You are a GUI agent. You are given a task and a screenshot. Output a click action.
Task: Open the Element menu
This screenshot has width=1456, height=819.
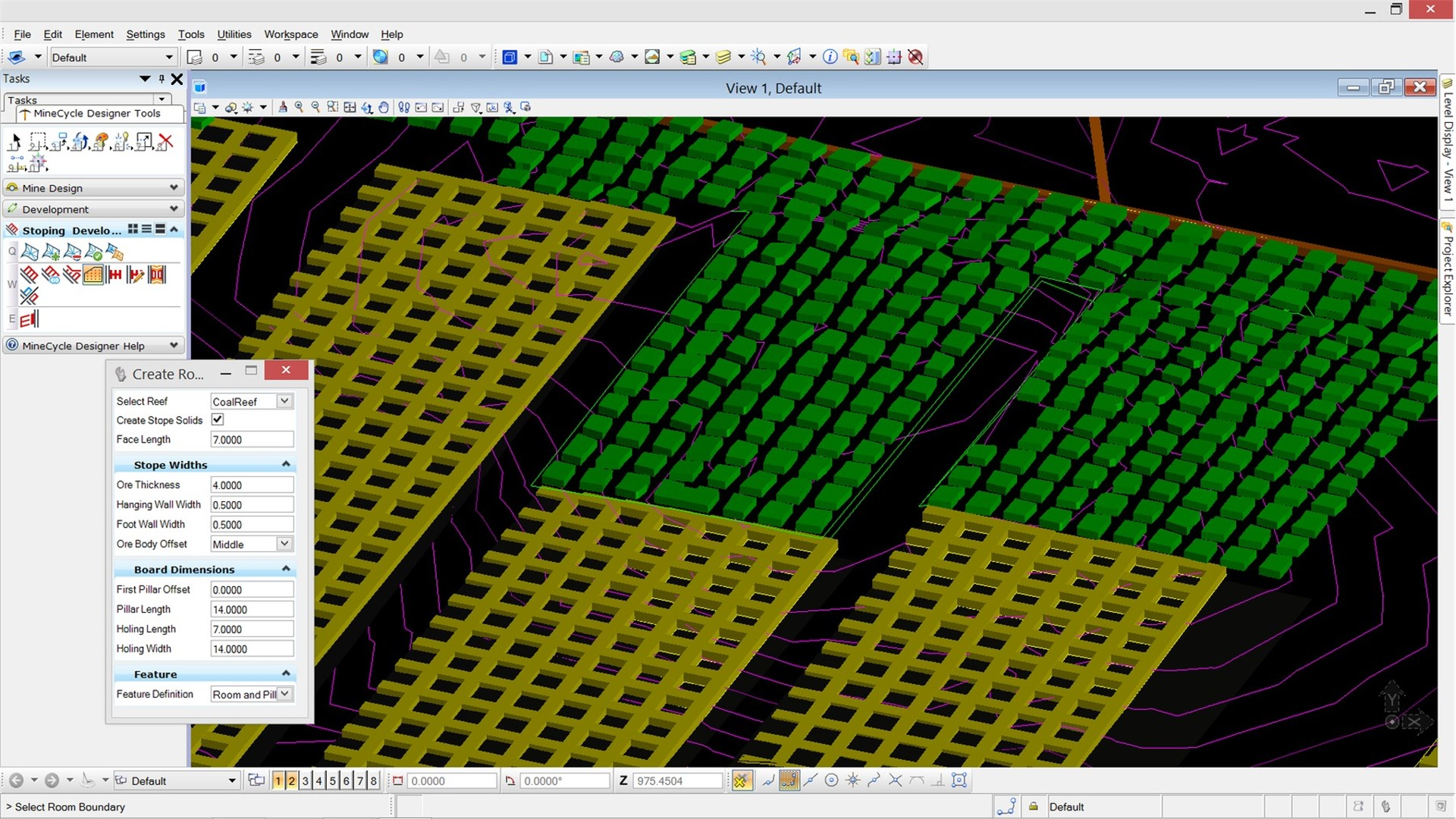(x=94, y=34)
